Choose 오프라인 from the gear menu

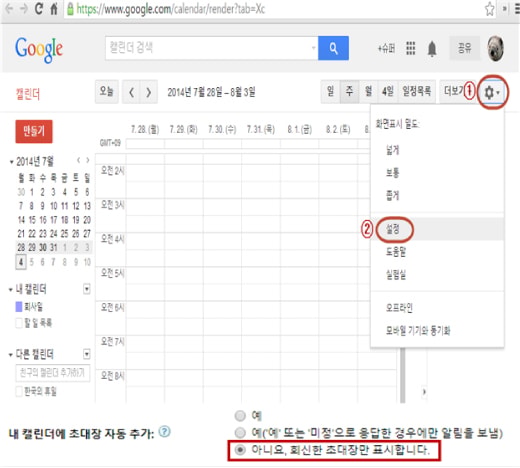coord(437,308)
